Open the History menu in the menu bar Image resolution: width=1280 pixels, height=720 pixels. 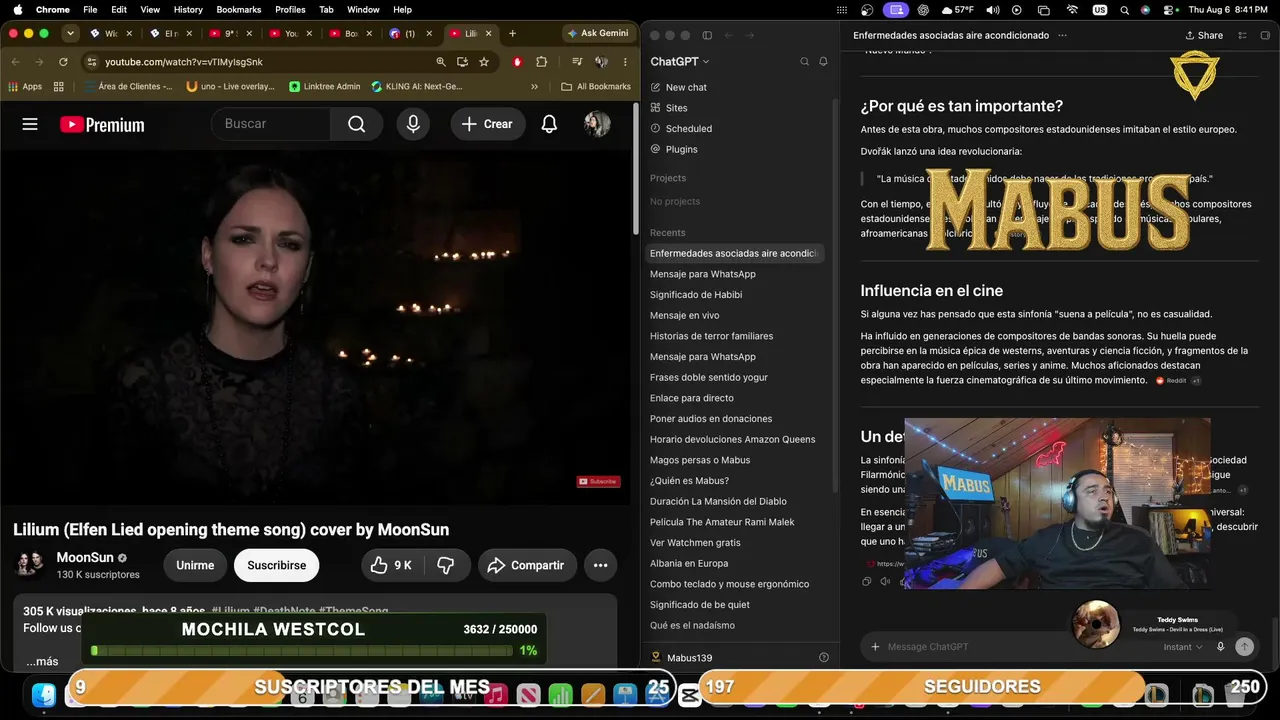point(188,9)
